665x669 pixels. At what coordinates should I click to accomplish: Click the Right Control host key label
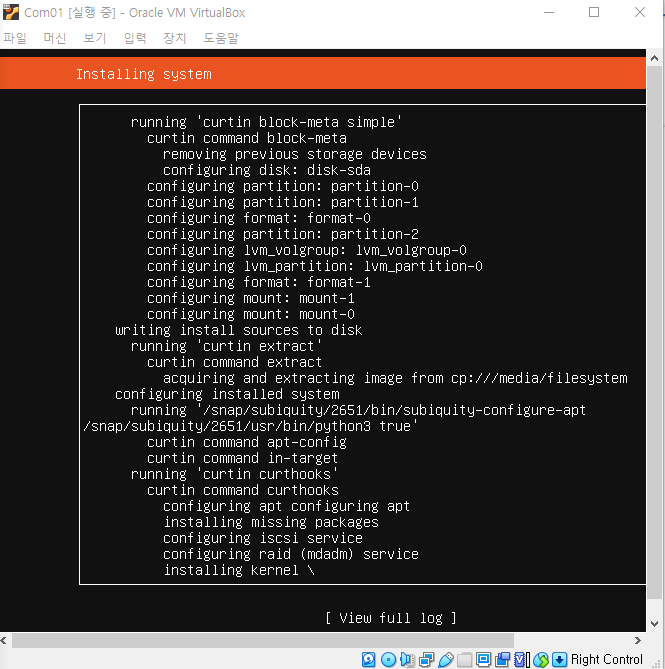point(607,660)
